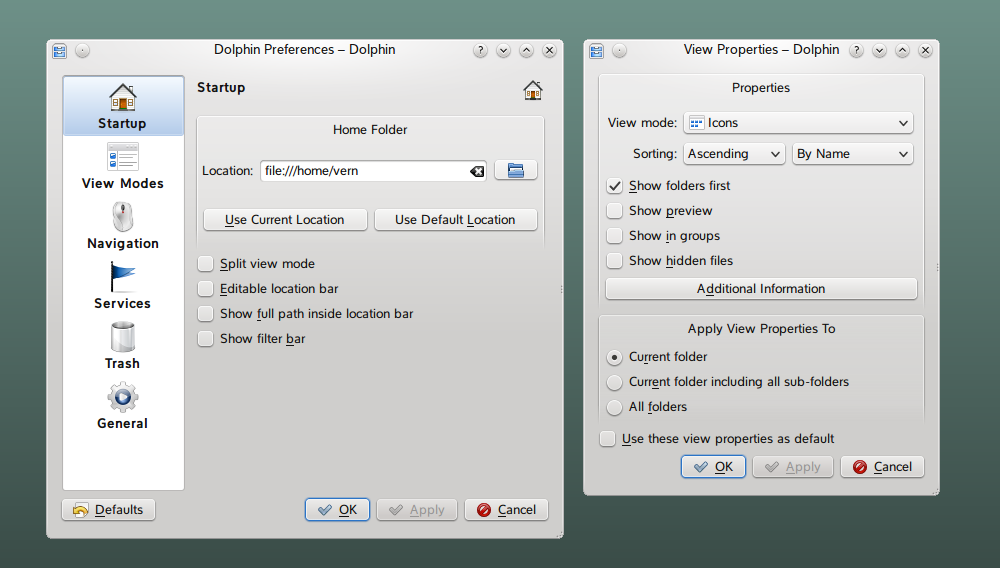This screenshot has height=568, width=1000.
Task: Click Cancel in Dolphin Preferences
Action: click(506, 509)
